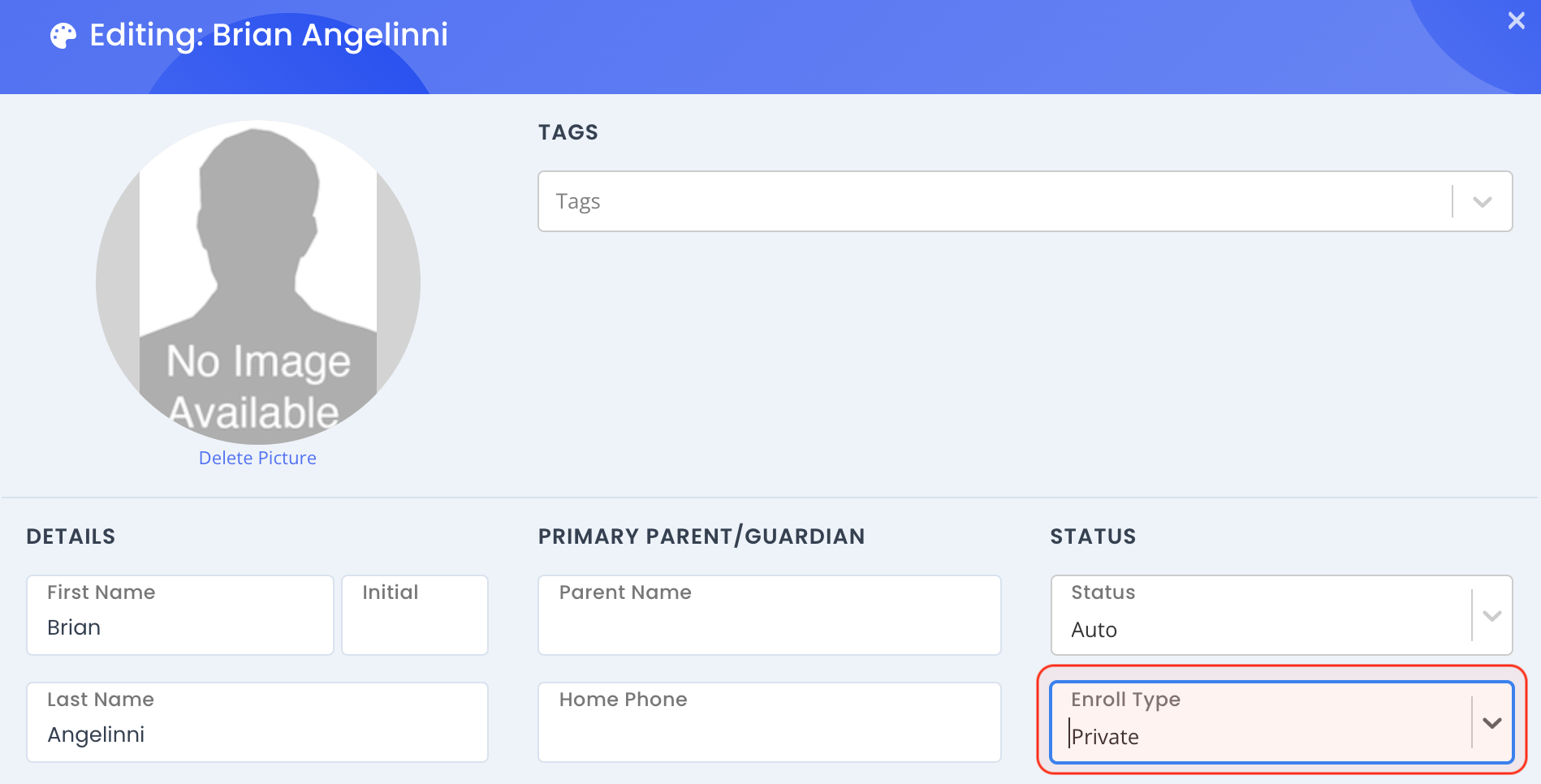Click the No Image Available profile picture

click(258, 282)
